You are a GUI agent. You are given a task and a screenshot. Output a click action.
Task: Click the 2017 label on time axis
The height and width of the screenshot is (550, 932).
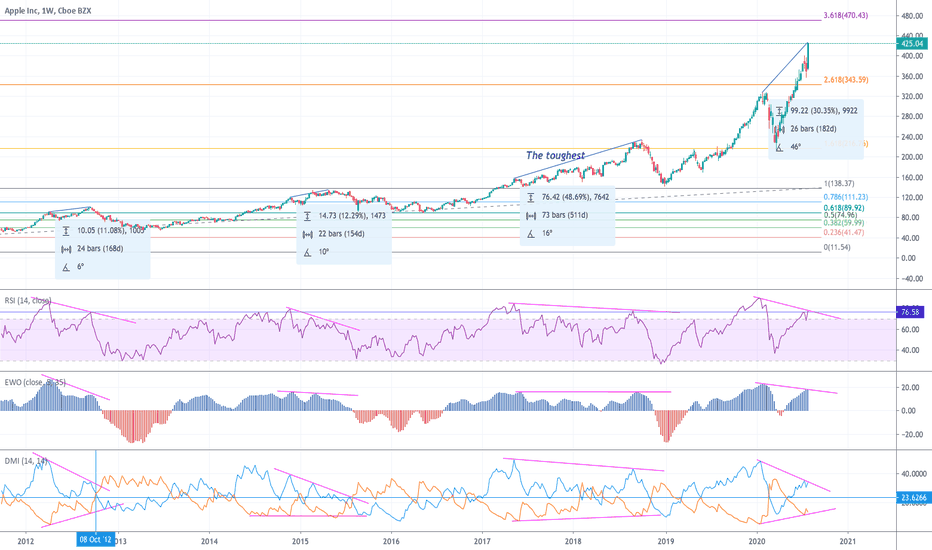(x=482, y=541)
